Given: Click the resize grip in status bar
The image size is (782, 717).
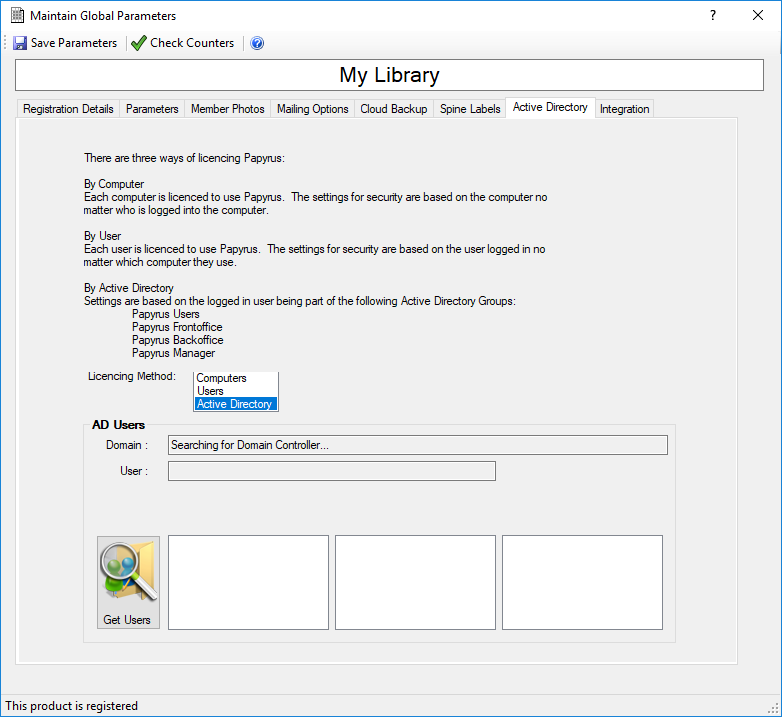Looking at the screenshot, I should point(774,709).
